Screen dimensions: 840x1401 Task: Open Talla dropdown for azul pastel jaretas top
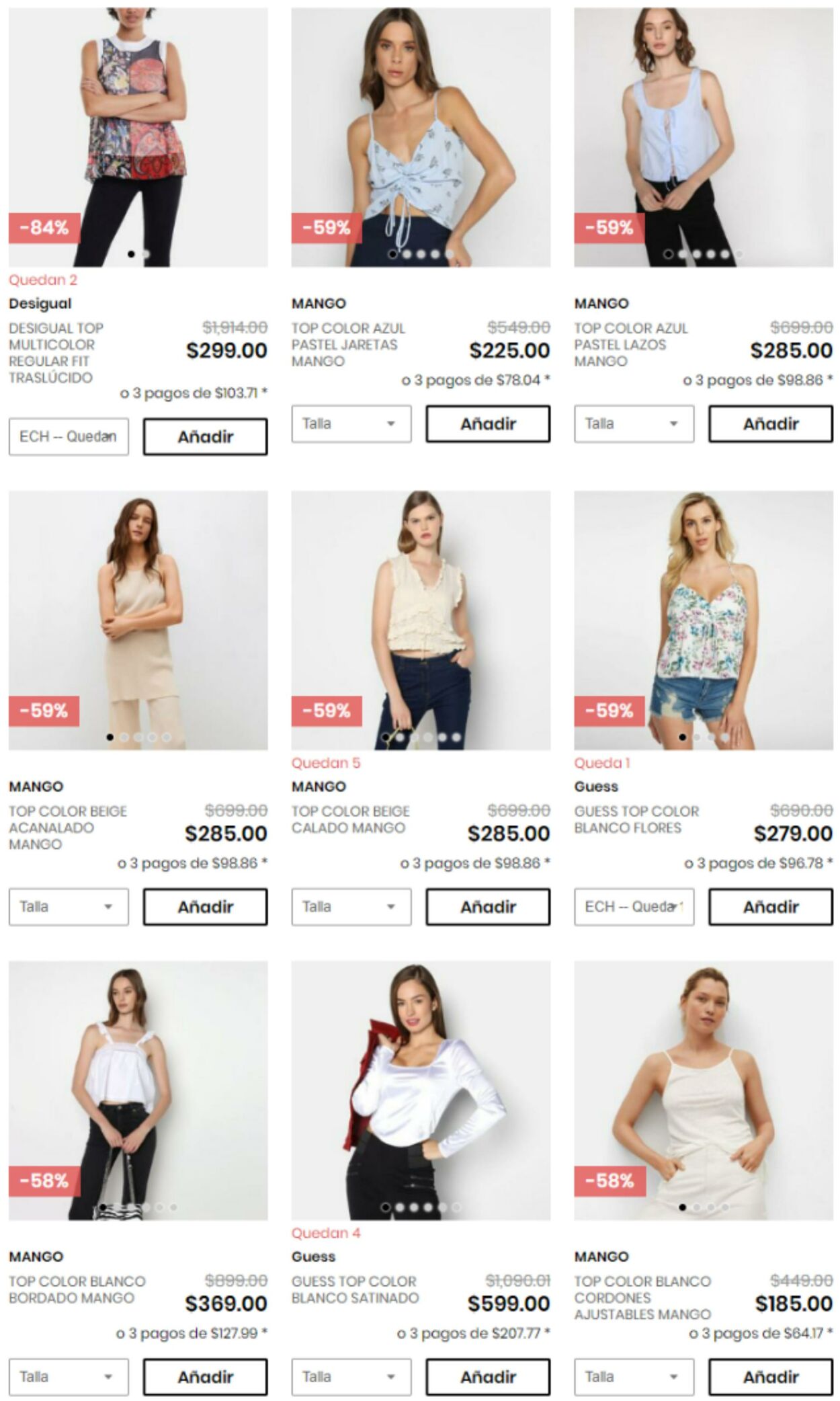tap(351, 424)
